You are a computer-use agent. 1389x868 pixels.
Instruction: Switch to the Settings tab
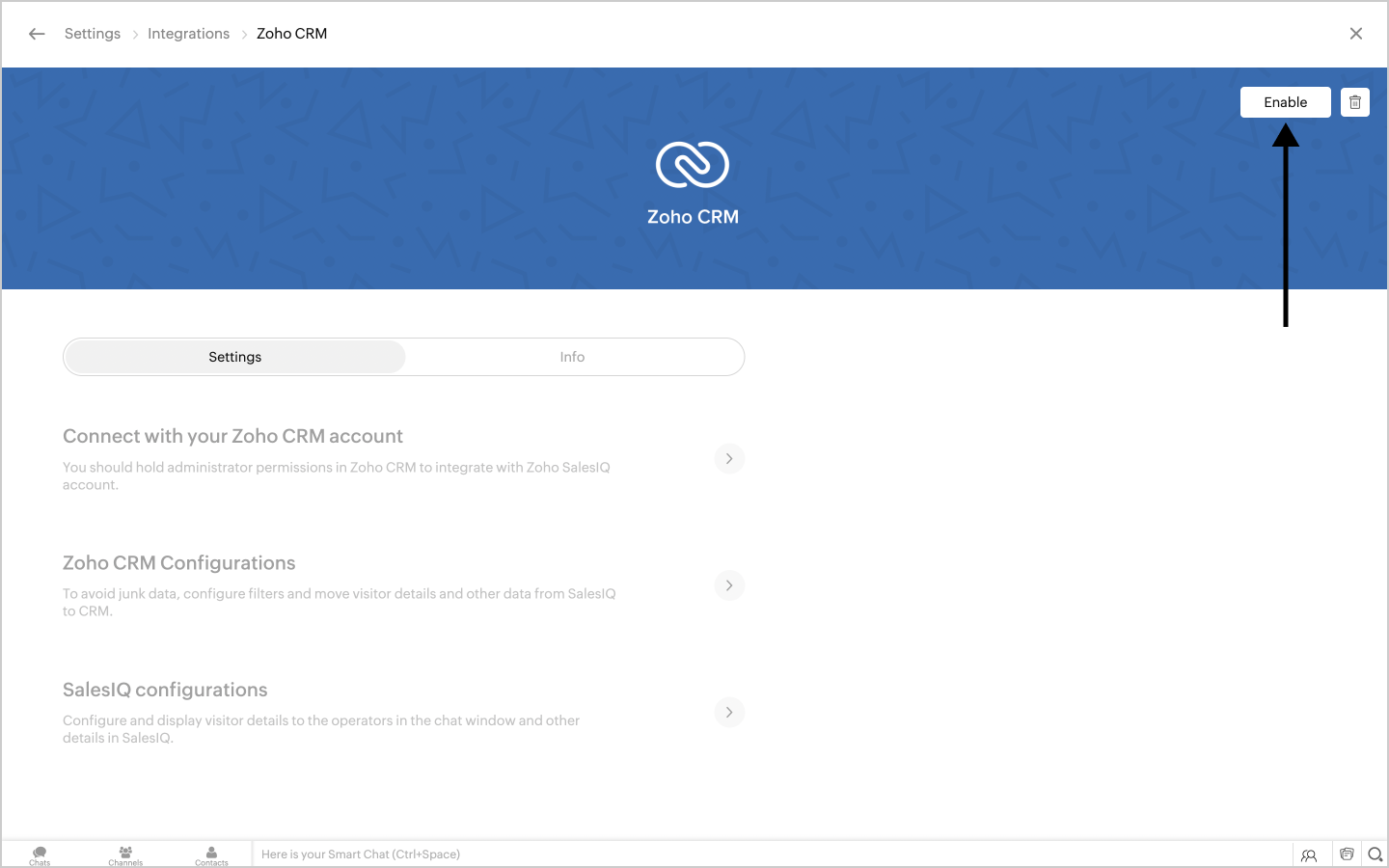point(234,357)
